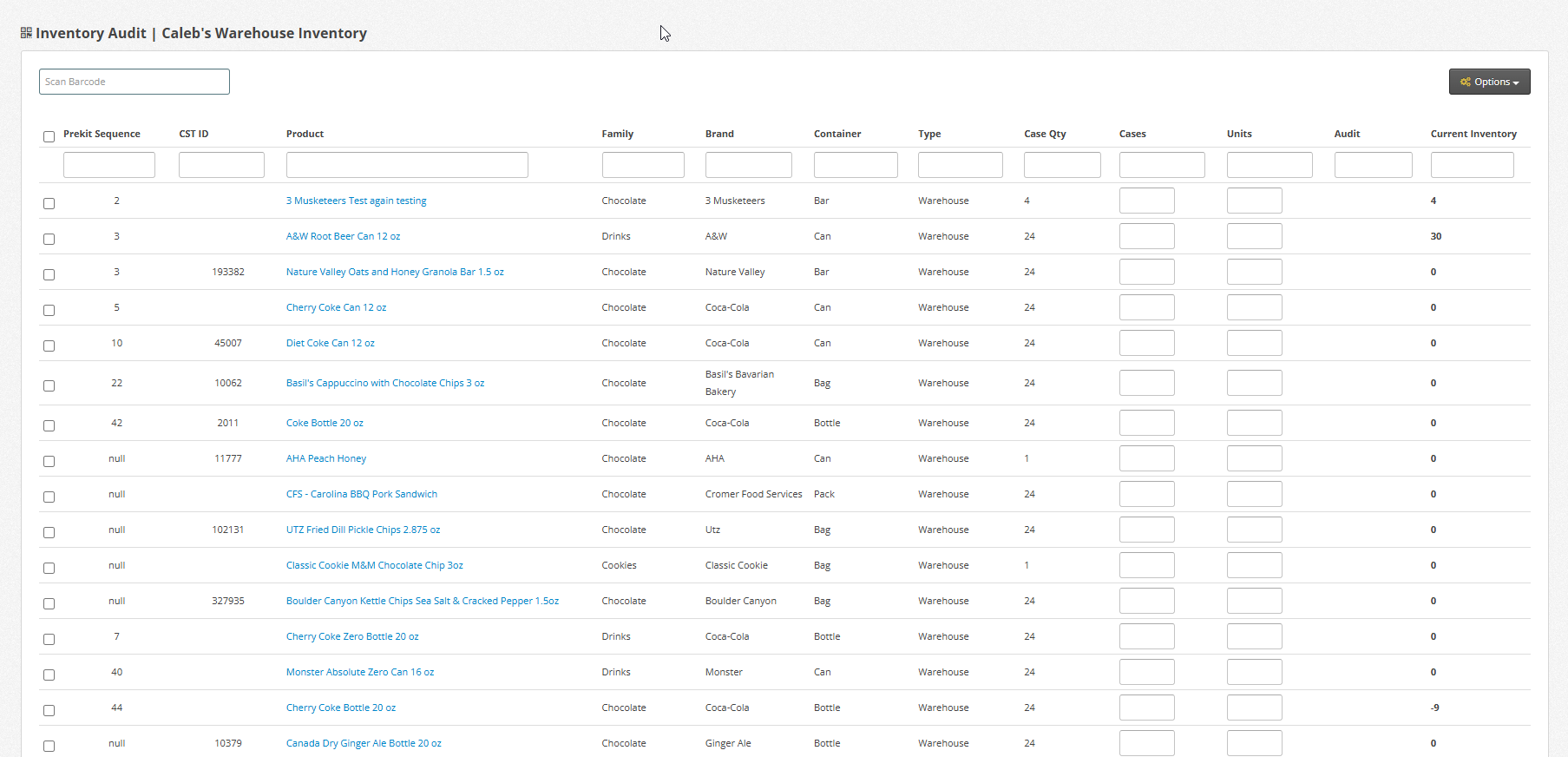Tick the UTZ Fried Dill Pickle Chips checkbox
This screenshot has height=757, width=1568.
click(49, 532)
